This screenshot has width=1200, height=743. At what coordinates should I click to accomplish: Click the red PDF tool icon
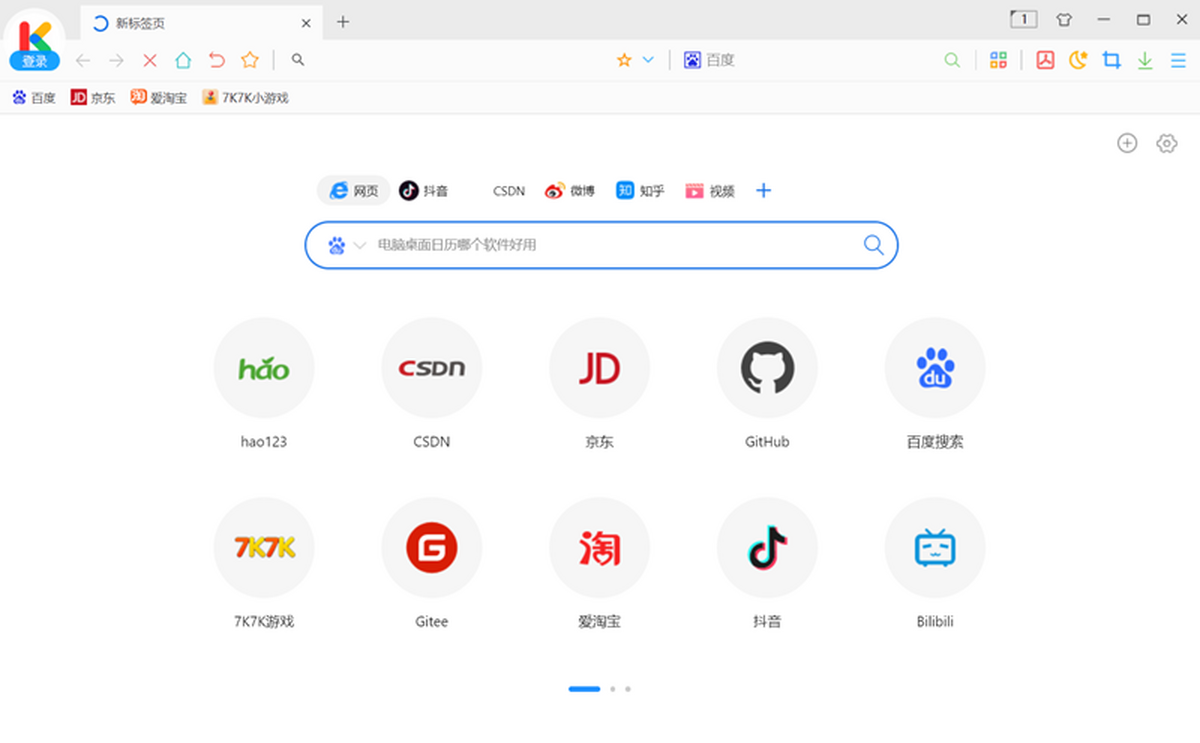[x=1045, y=60]
